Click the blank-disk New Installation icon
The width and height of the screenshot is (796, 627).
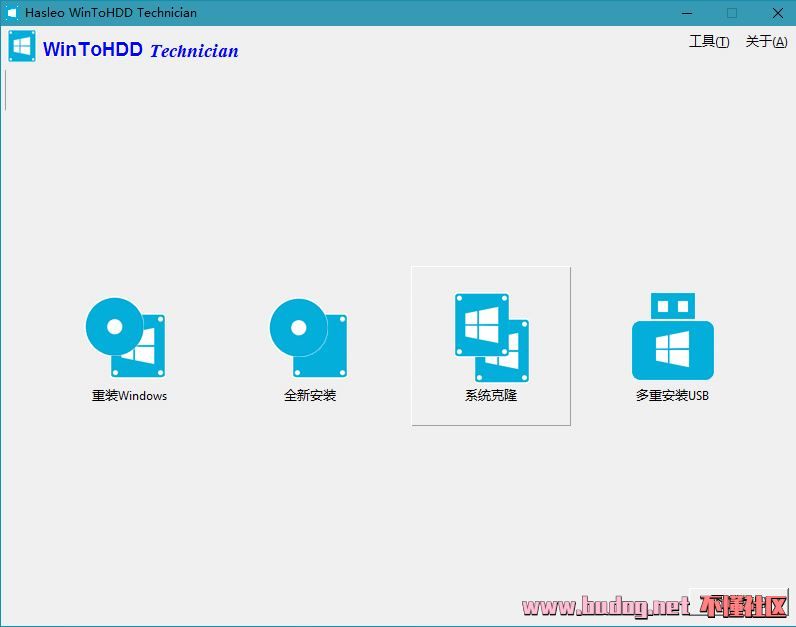[309, 338]
